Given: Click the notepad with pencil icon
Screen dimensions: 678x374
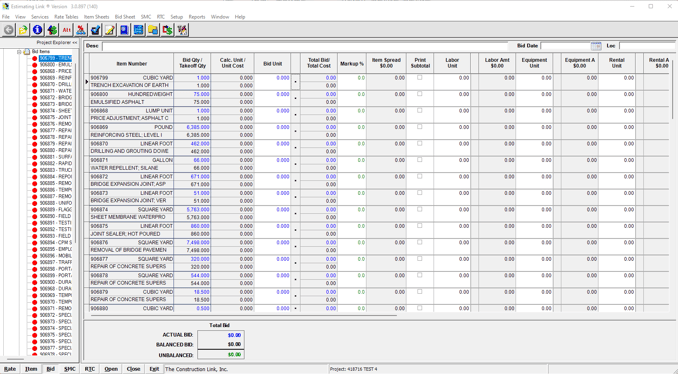Looking at the screenshot, I should coord(110,30).
